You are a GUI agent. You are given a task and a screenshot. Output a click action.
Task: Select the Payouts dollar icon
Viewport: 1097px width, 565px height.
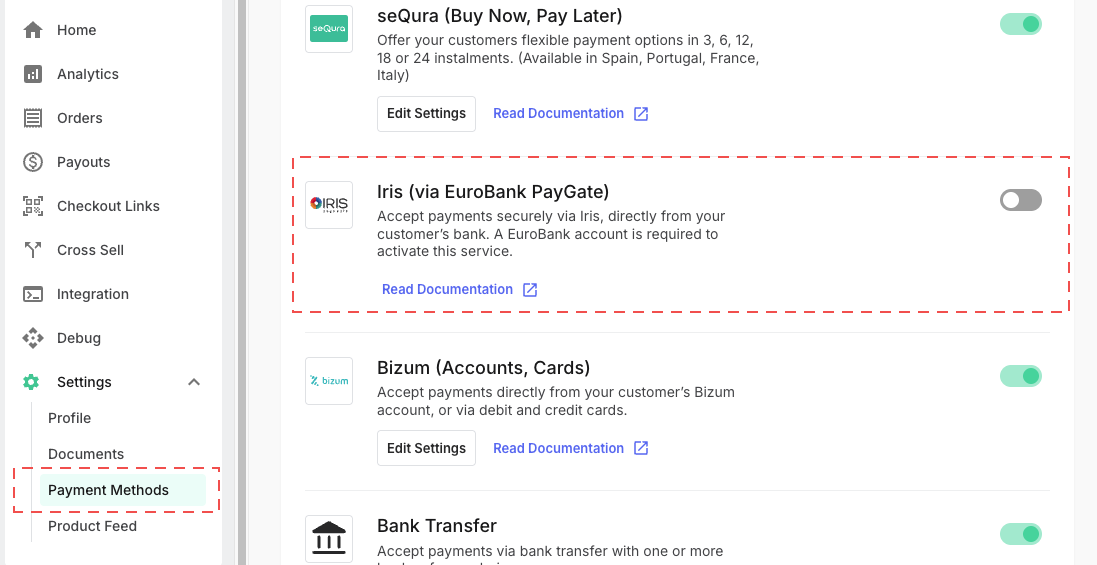[33, 162]
